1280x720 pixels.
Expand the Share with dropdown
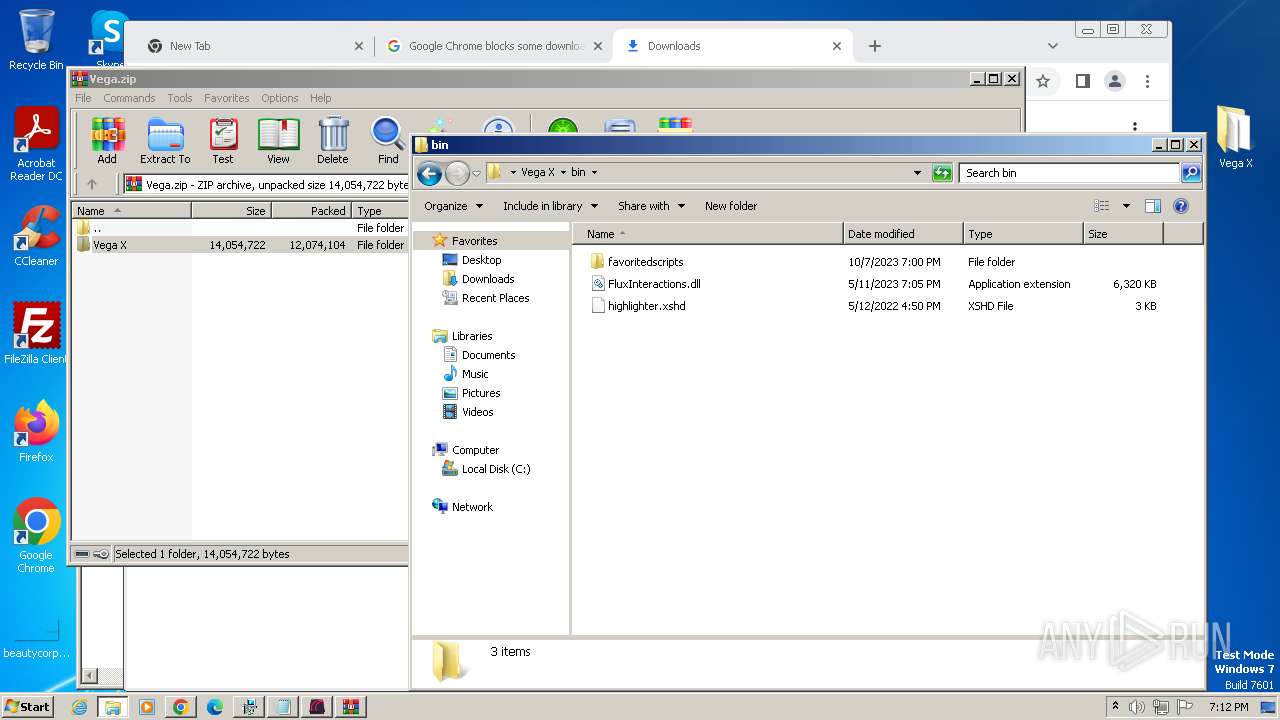(x=651, y=206)
